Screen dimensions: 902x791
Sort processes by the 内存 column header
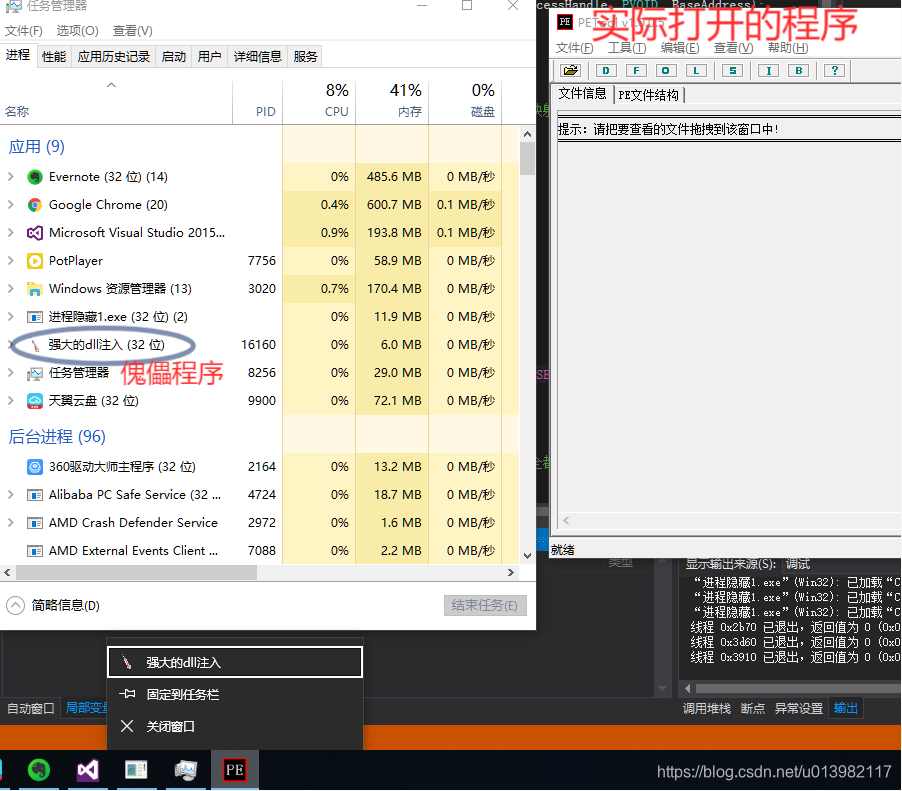click(392, 102)
